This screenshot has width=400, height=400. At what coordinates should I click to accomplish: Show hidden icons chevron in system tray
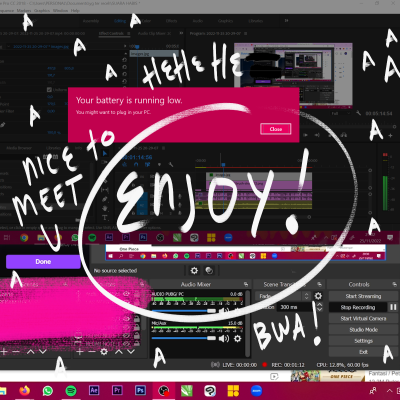click(x=389, y=390)
